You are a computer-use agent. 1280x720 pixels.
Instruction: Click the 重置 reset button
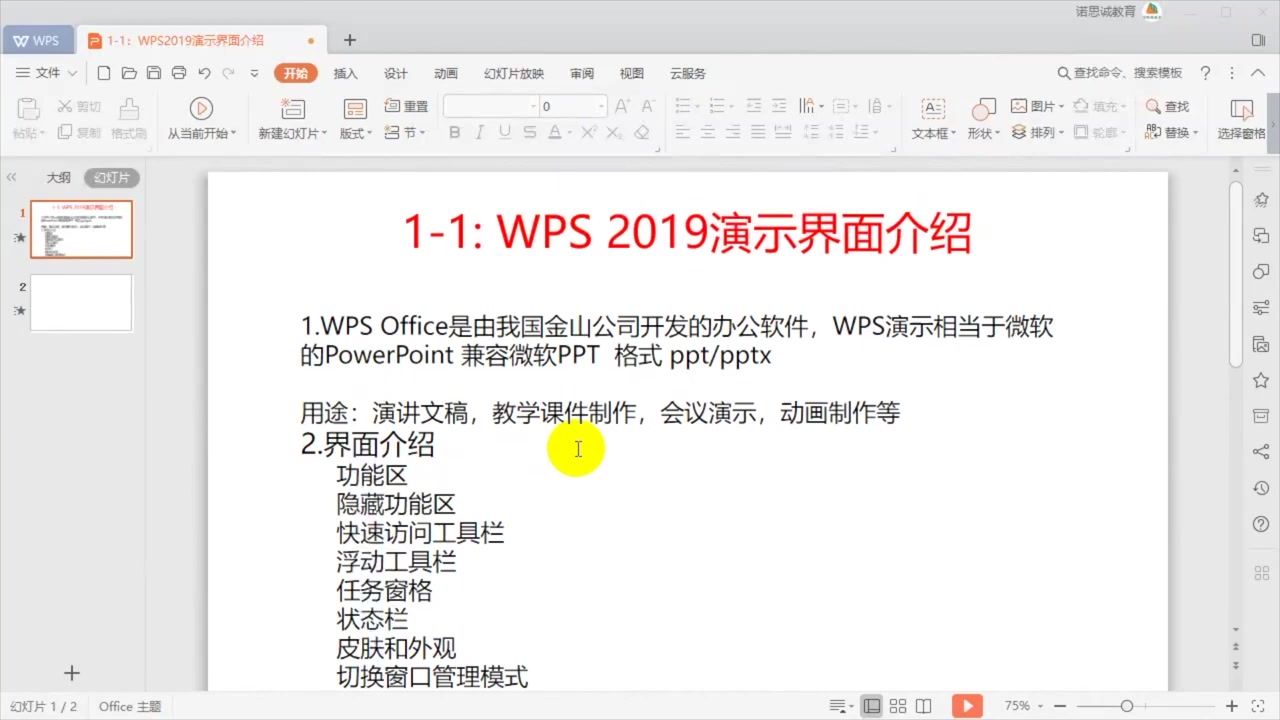(x=406, y=106)
